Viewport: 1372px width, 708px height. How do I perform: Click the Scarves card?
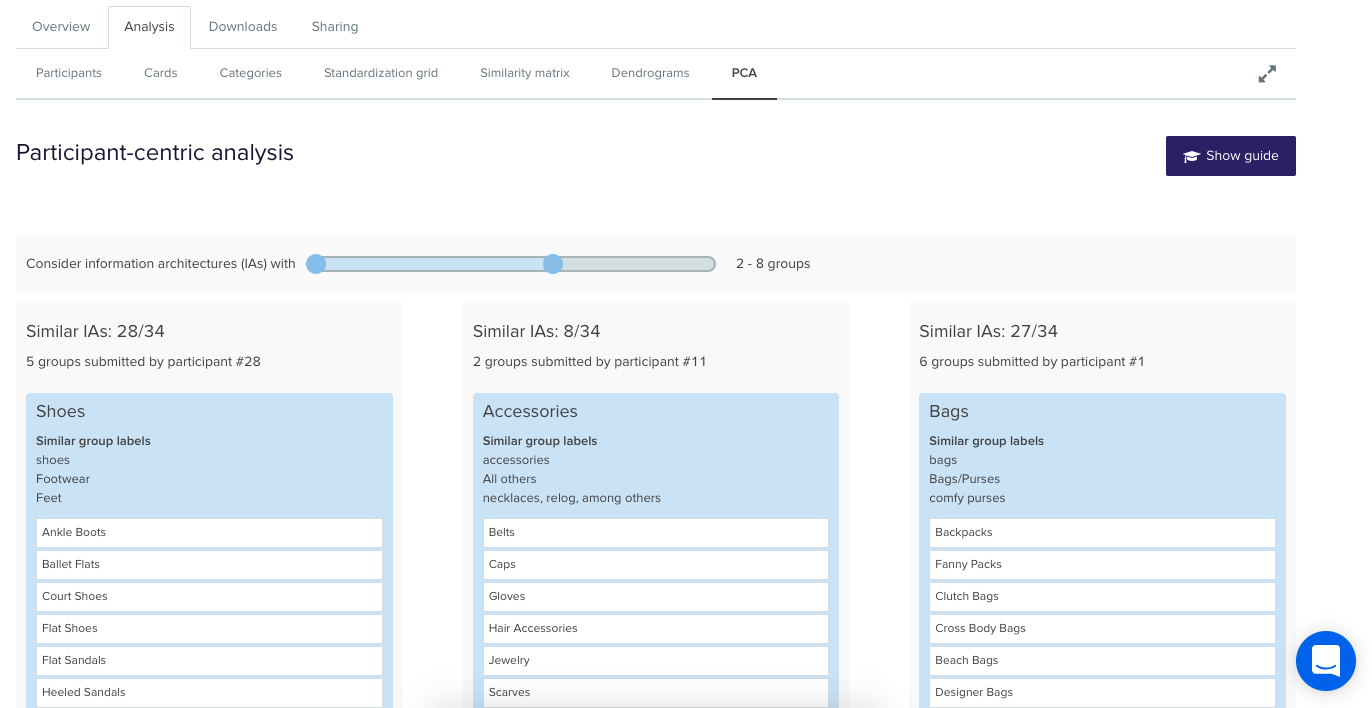656,692
